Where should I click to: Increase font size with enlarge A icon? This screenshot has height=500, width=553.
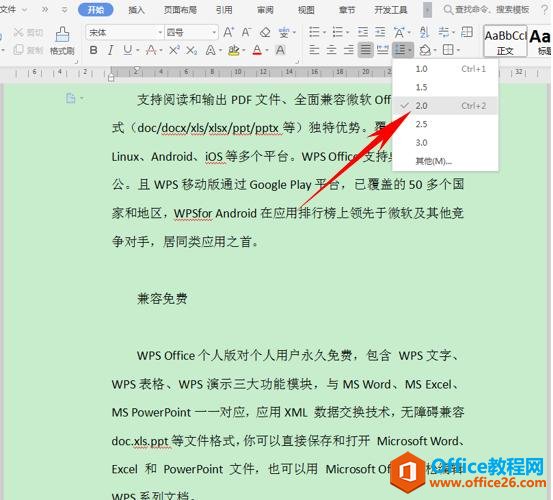[228, 32]
